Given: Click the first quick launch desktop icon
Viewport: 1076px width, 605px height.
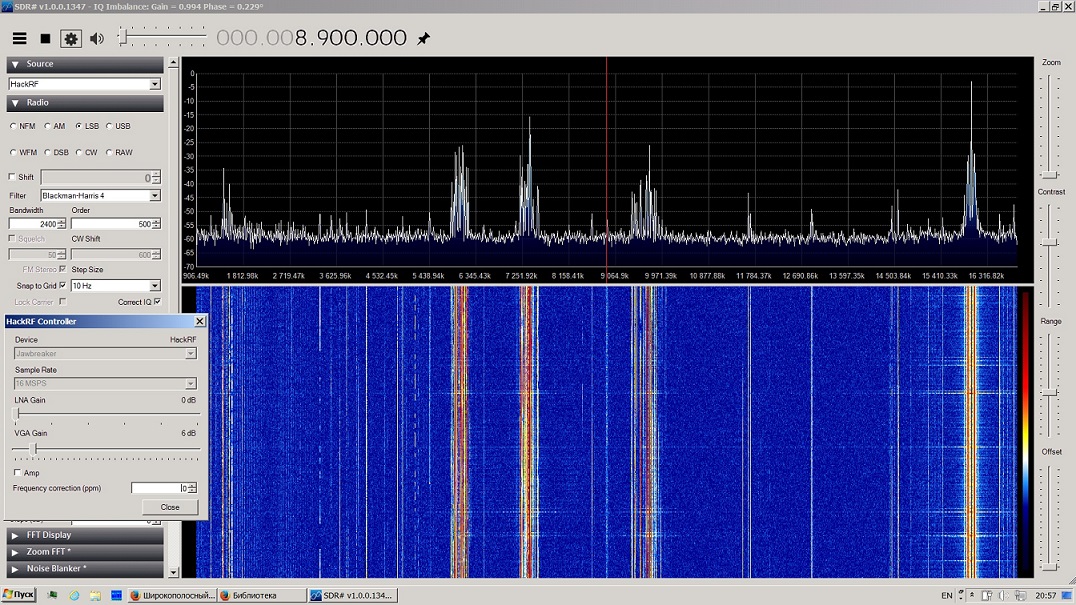Looking at the screenshot, I should (52, 595).
